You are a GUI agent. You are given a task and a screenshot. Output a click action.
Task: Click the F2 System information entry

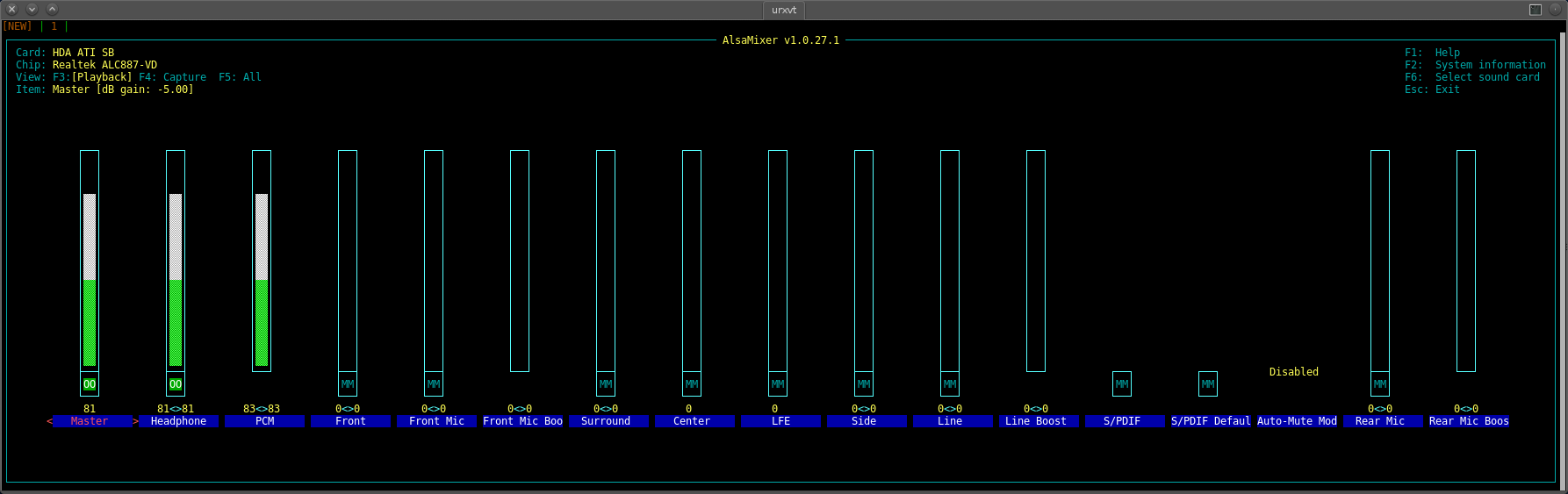[x=1475, y=65]
